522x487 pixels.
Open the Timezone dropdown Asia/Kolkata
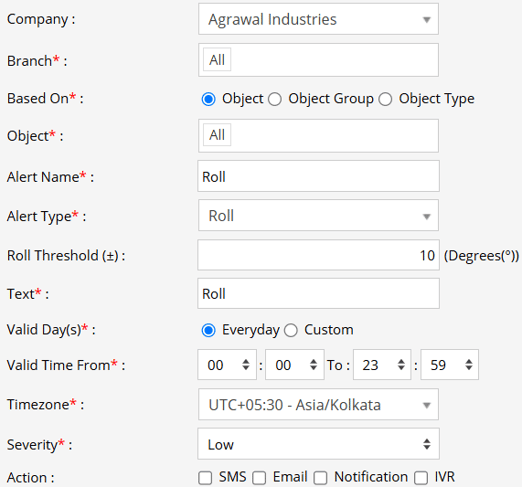318,404
